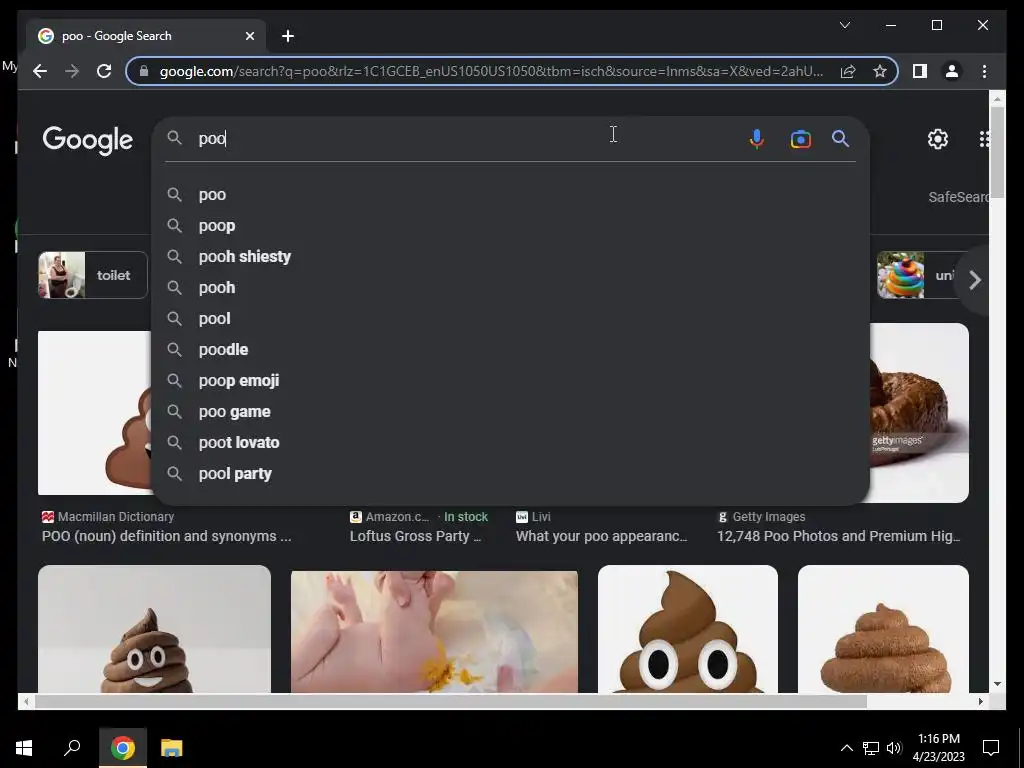This screenshot has width=1024, height=768.
Task: Show hidden system tray icons
Action: (x=846, y=748)
